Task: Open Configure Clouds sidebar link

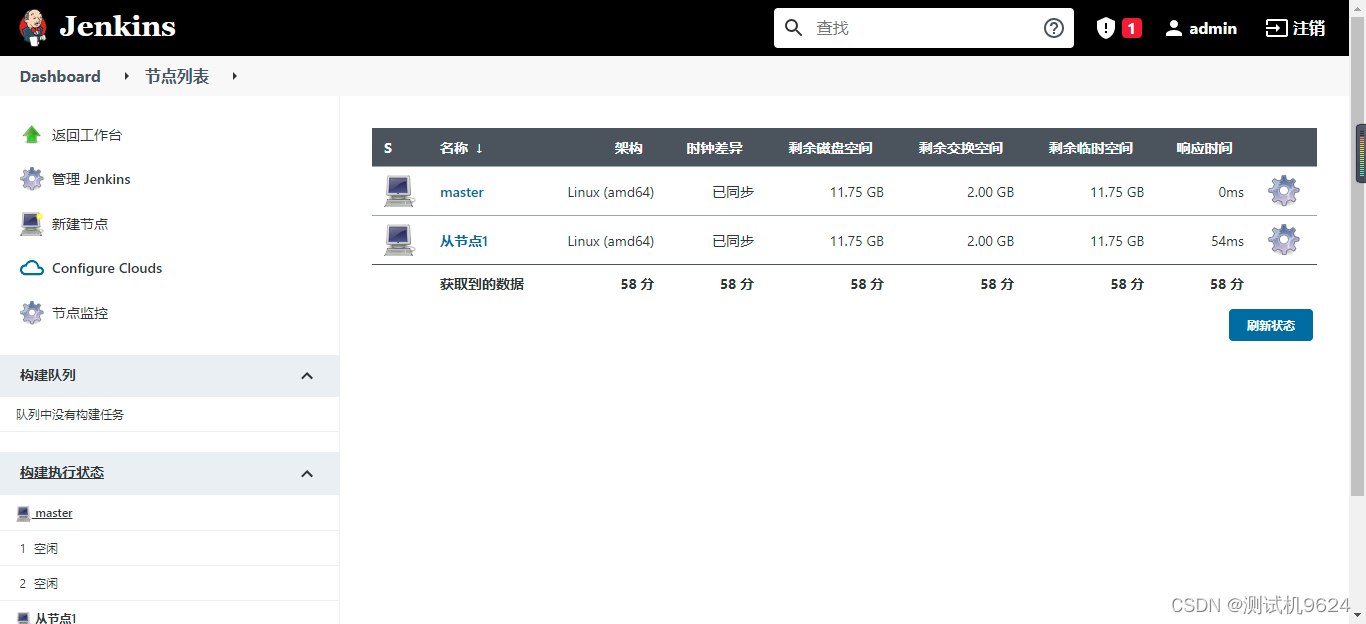Action: (x=107, y=268)
